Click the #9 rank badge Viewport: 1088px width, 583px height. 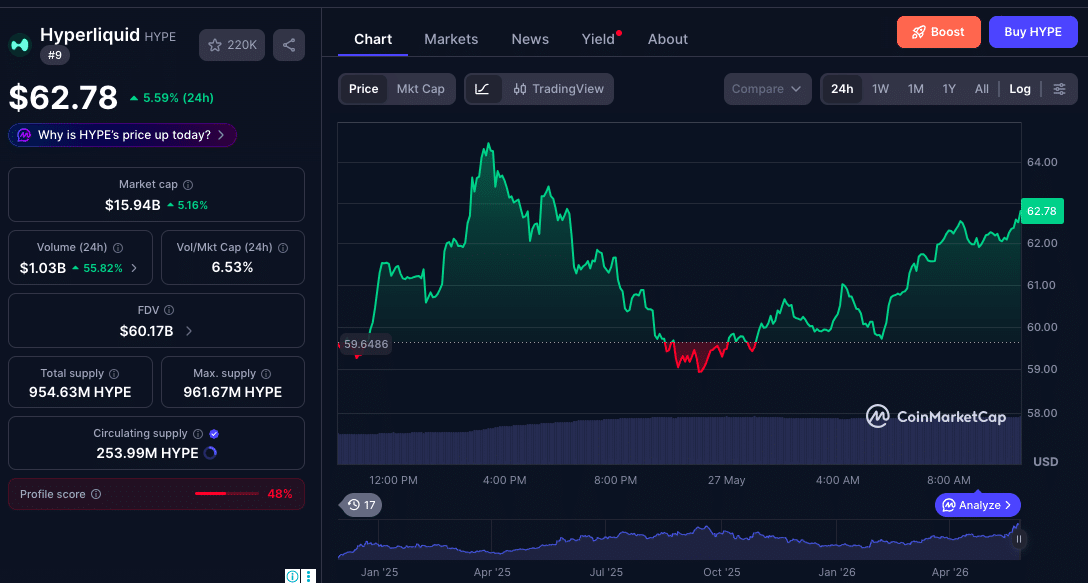pos(55,55)
